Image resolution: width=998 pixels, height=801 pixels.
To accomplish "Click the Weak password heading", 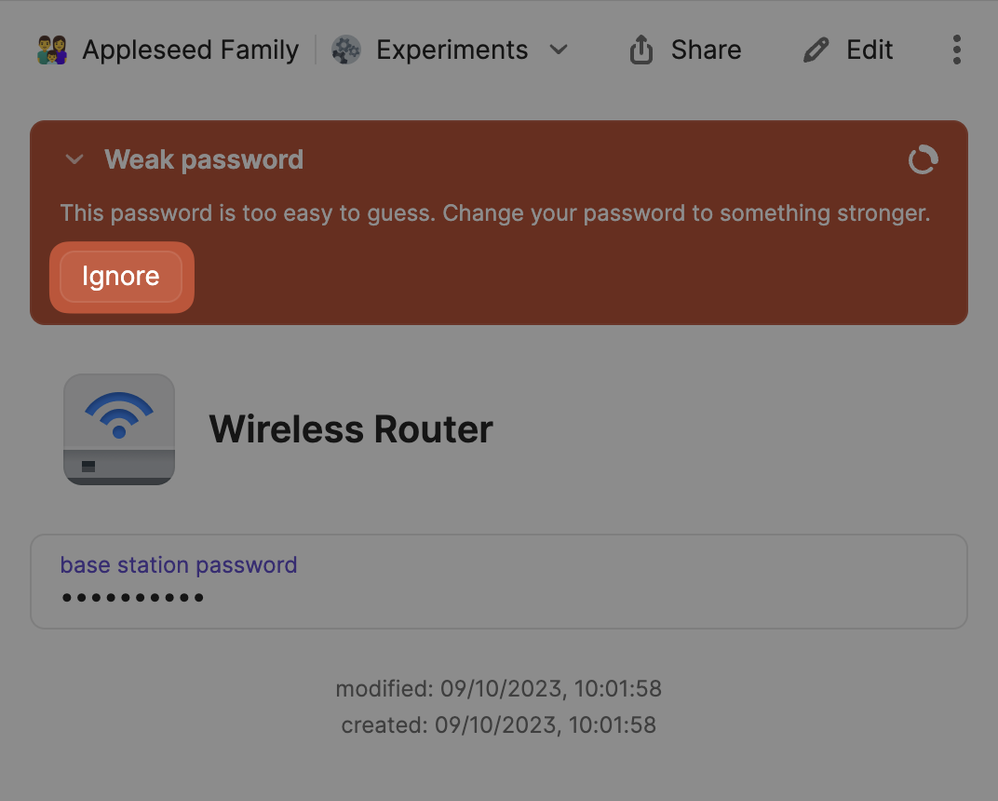I will [204, 160].
